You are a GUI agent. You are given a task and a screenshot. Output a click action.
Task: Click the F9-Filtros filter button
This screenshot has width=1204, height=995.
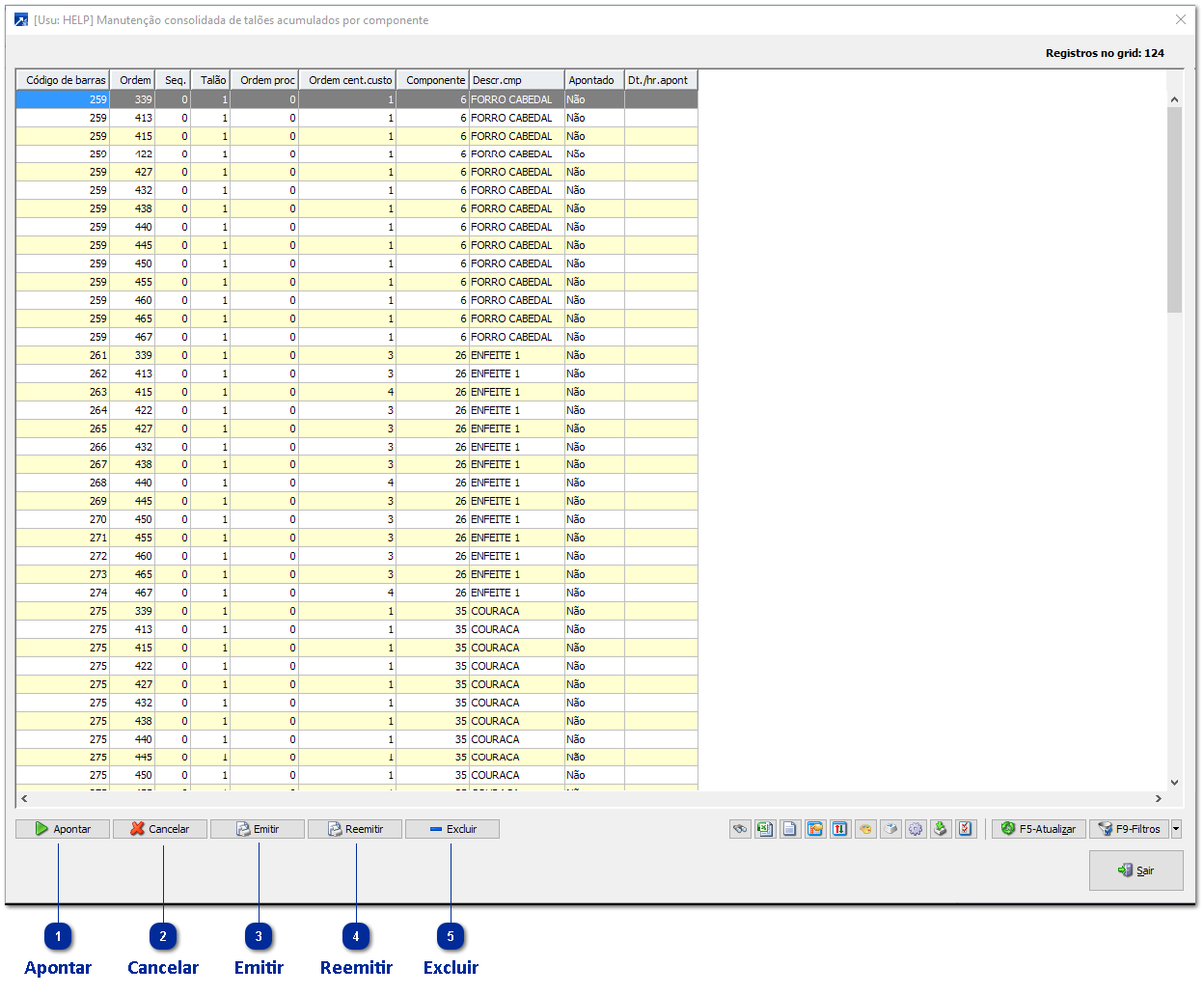coord(1129,829)
